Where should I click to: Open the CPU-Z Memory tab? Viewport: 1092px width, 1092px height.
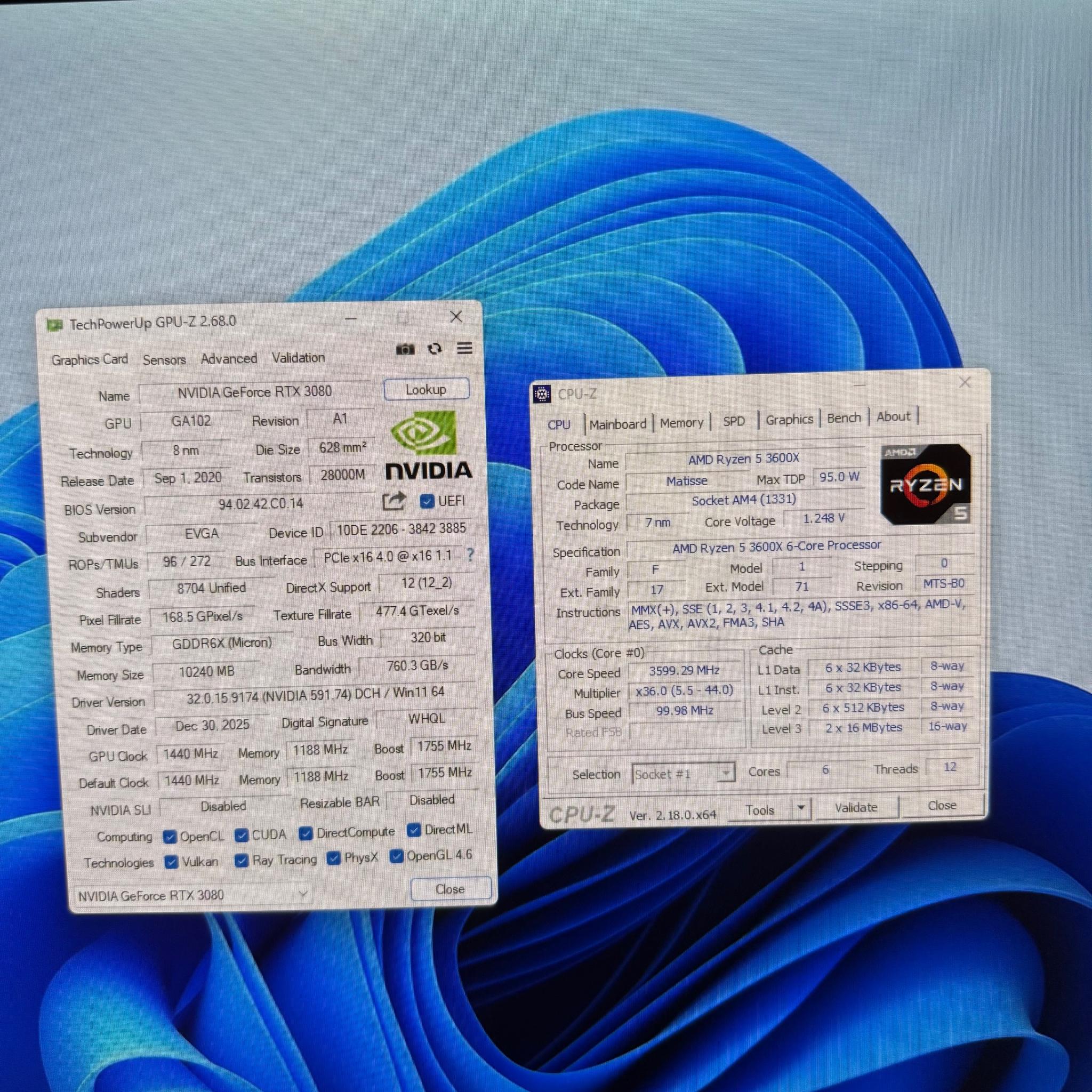pos(681,423)
